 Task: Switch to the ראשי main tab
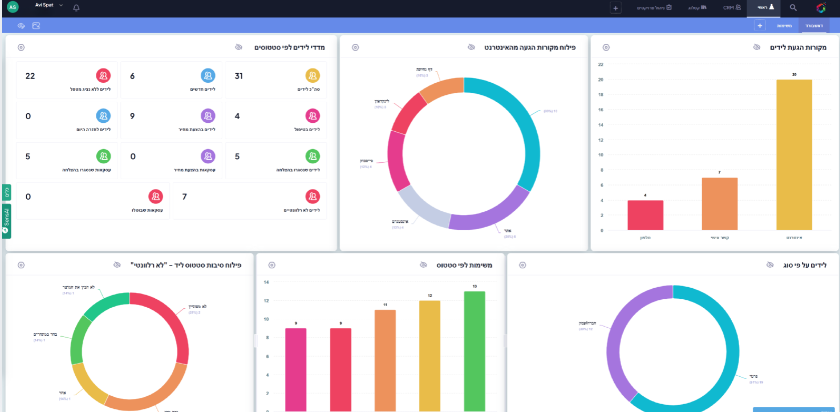click(x=764, y=8)
